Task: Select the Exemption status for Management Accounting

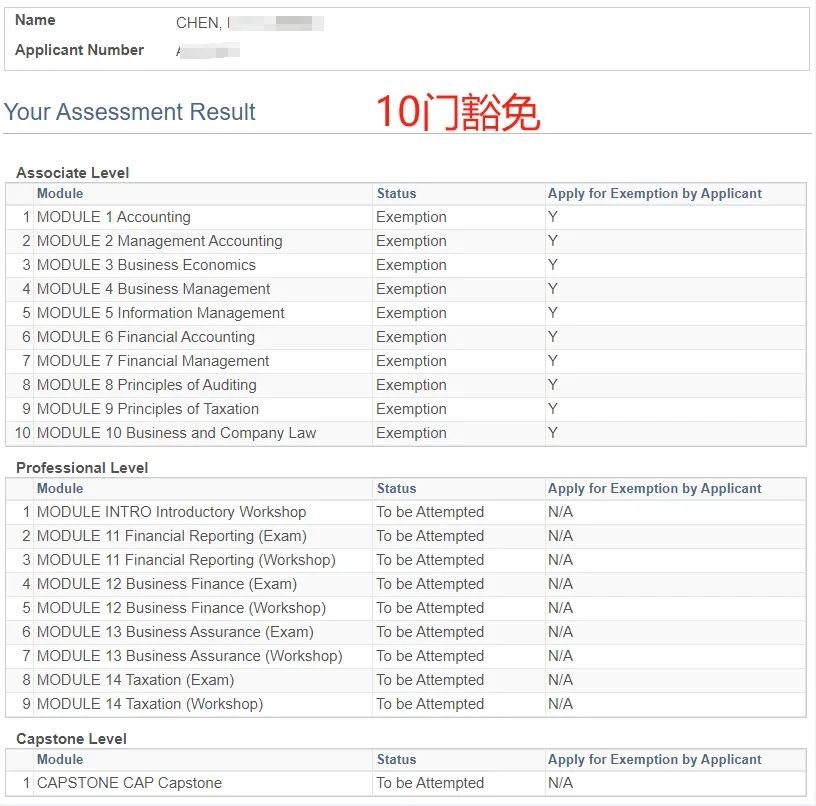Action: [x=412, y=241]
